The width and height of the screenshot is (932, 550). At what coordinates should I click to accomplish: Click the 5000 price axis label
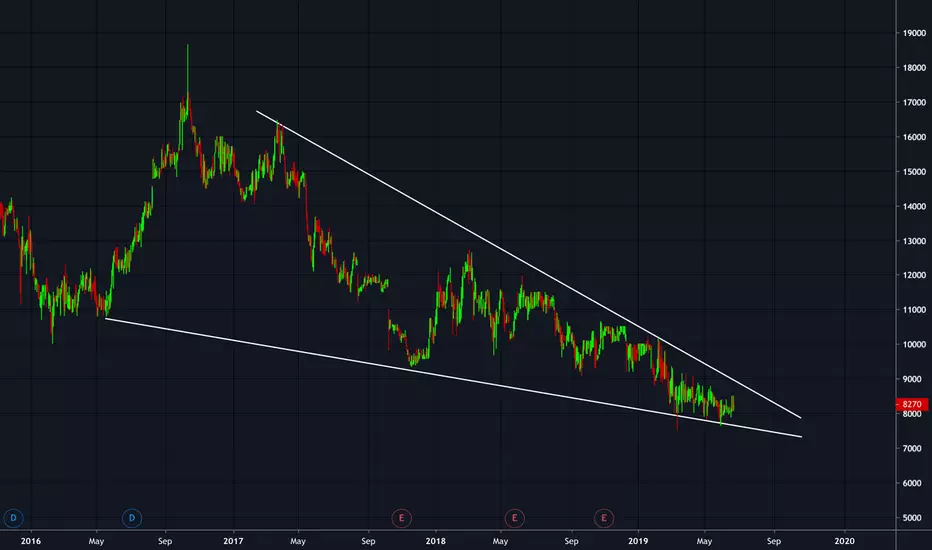click(x=914, y=517)
